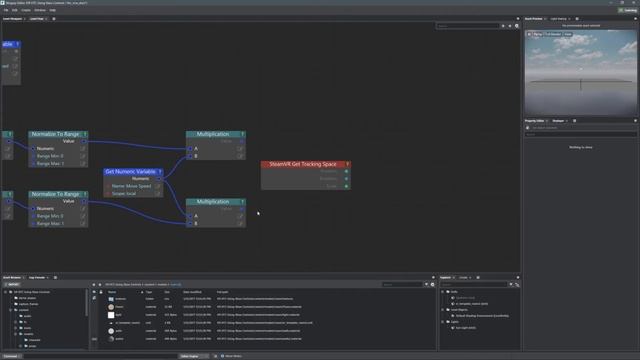Edit Range Min 0 on lower Normalize node
Screen dimensions: 640x360
click(x=83, y=216)
